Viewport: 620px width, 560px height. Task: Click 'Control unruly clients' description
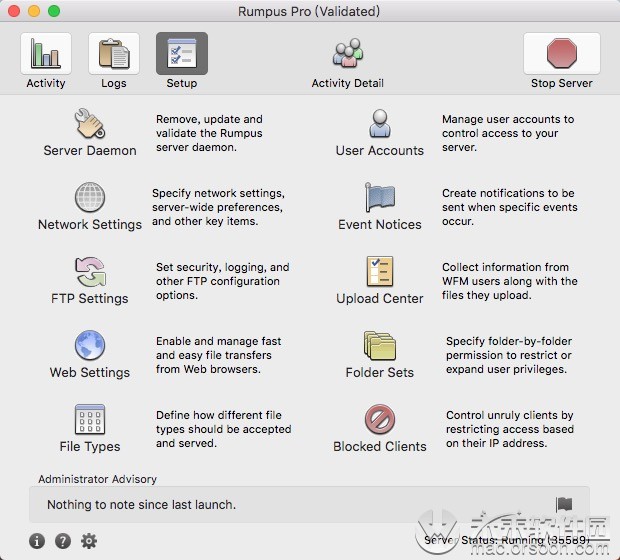(510, 429)
